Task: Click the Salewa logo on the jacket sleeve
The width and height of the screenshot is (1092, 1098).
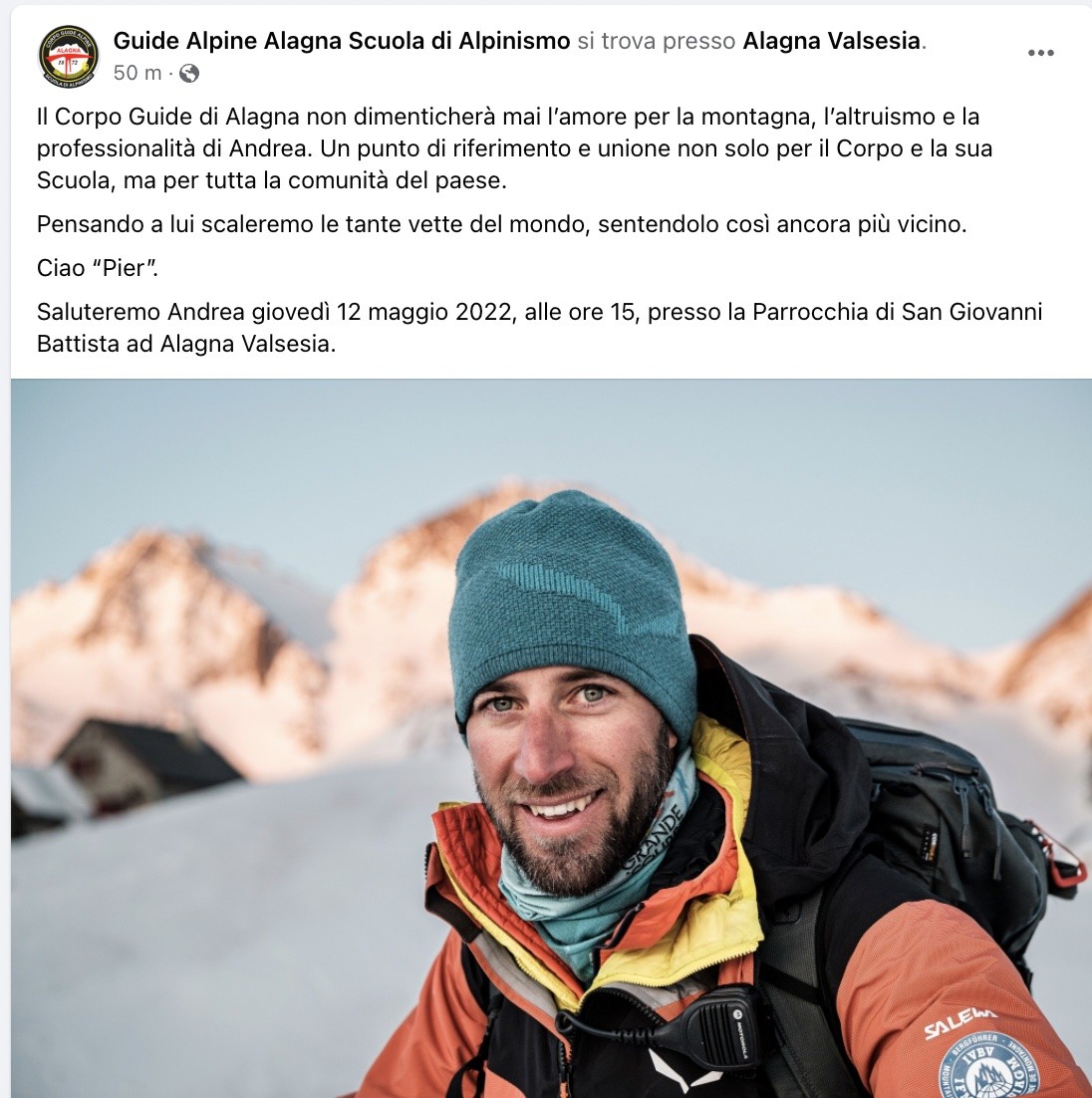Action: point(959,1022)
